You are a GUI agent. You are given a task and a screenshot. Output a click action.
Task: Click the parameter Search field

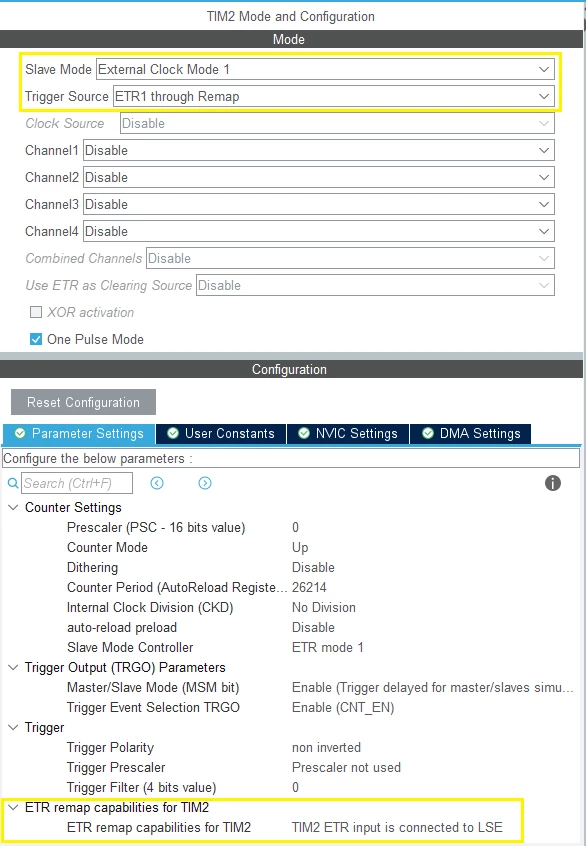point(77,483)
